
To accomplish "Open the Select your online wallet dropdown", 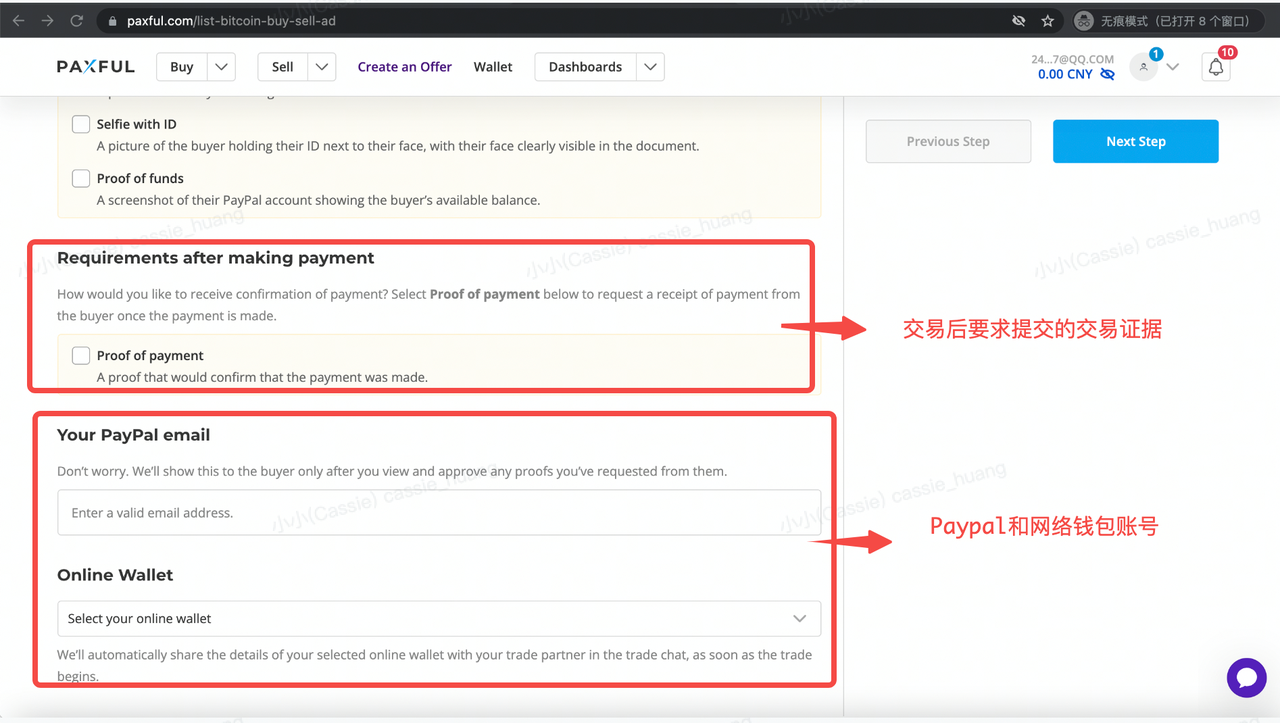I will click(x=439, y=618).
